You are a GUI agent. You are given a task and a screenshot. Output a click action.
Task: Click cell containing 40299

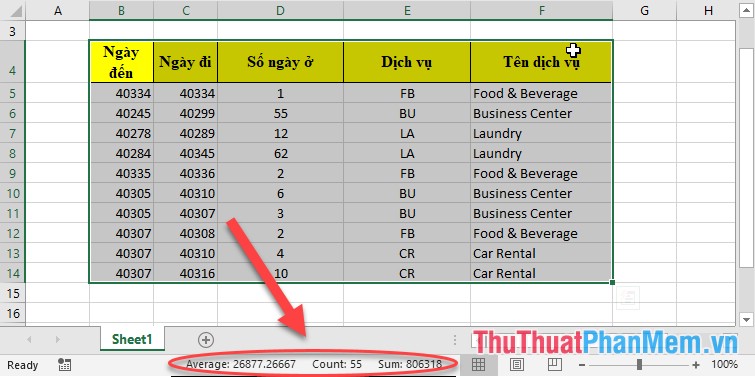click(x=185, y=113)
